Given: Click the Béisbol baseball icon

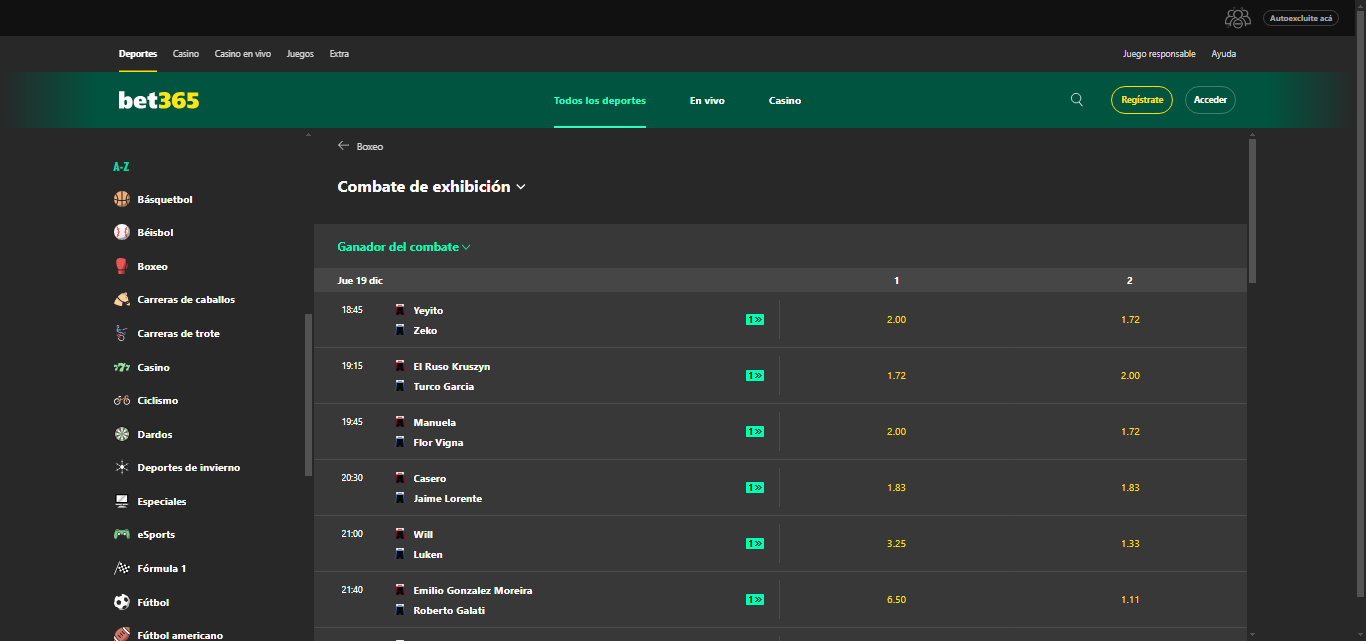Looking at the screenshot, I should 122,232.
